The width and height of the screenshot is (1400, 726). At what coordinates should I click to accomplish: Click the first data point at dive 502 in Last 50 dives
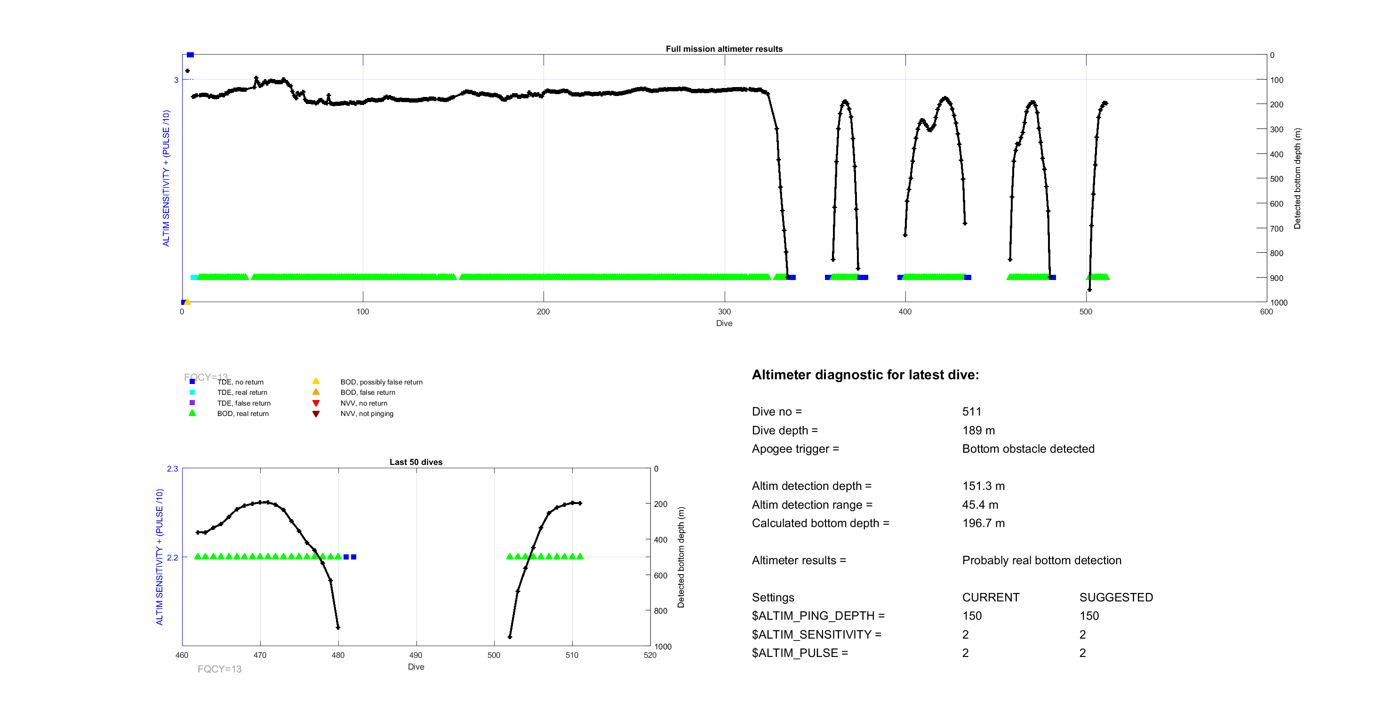click(510, 637)
